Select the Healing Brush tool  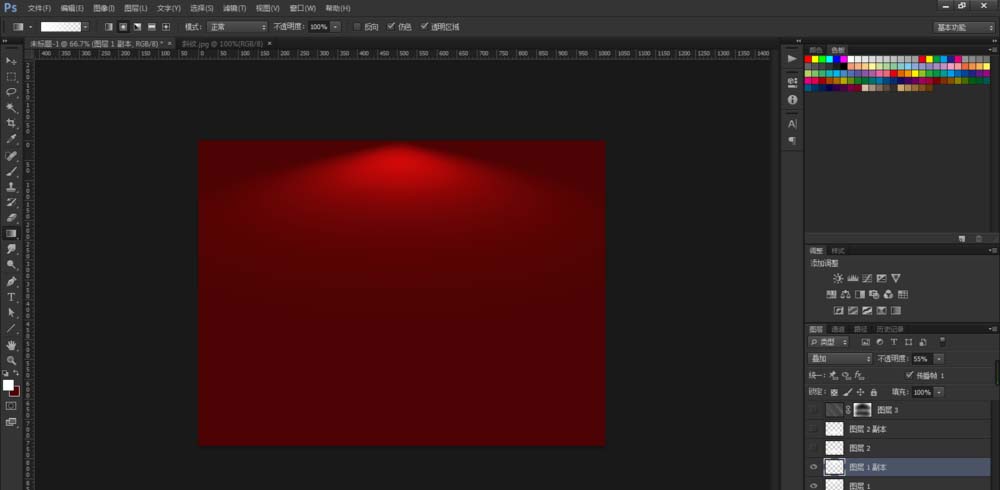coord(11,156)
